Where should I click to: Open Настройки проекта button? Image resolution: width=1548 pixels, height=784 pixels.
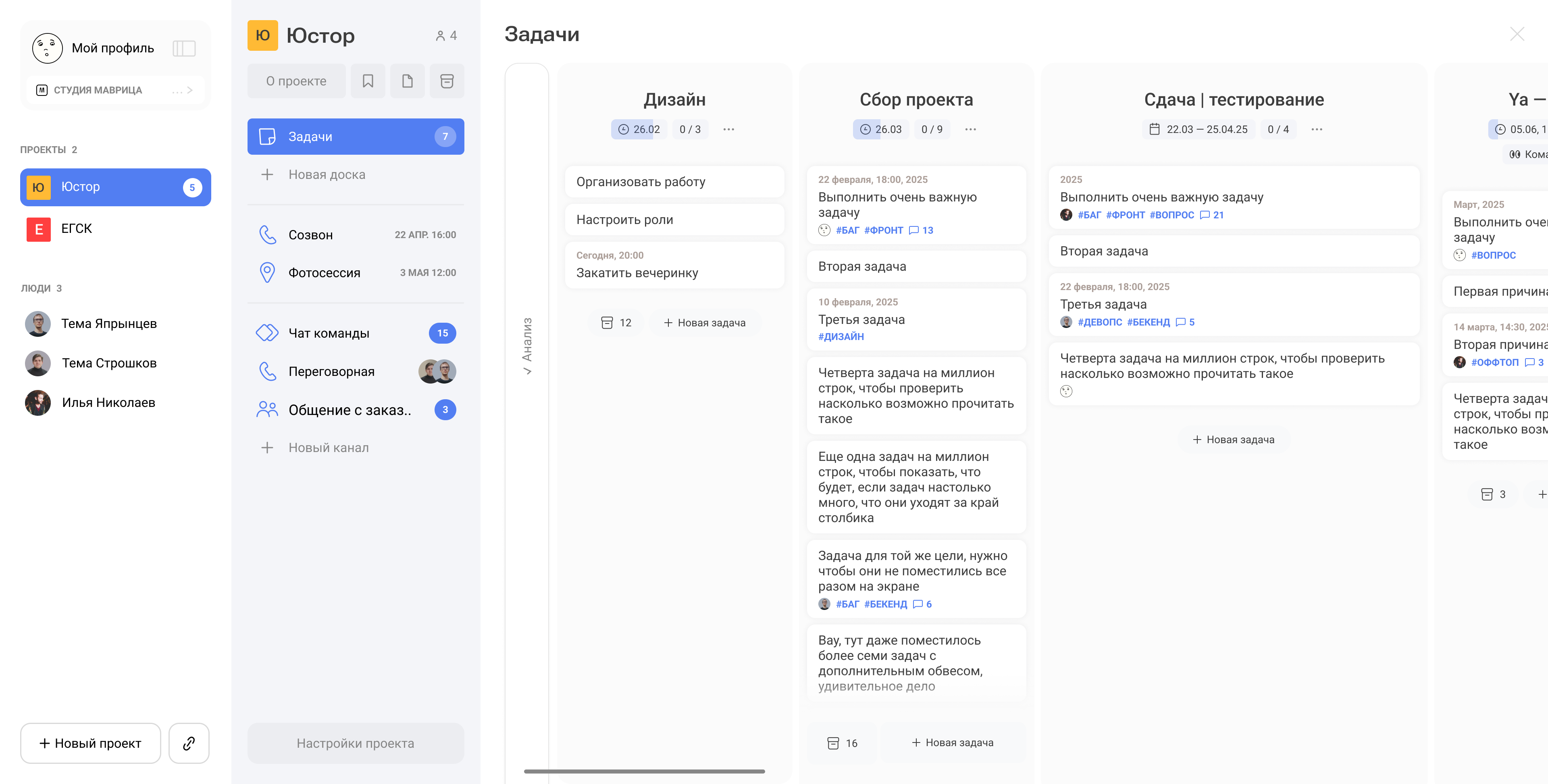pyautogui.click(x=355, y=743)
